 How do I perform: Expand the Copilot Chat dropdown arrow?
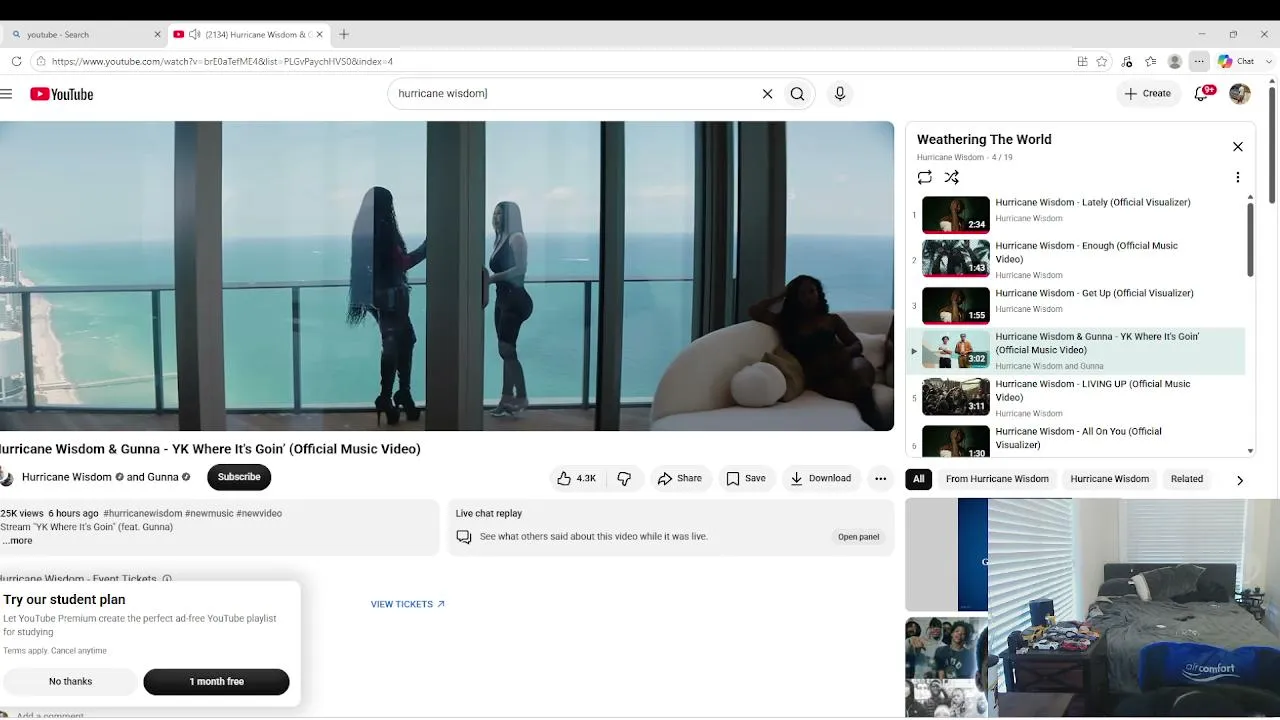1270,61
